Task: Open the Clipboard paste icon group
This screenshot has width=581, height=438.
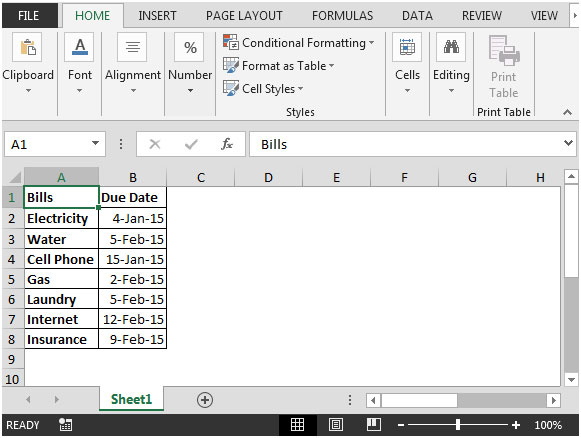Action: point(27,47)
